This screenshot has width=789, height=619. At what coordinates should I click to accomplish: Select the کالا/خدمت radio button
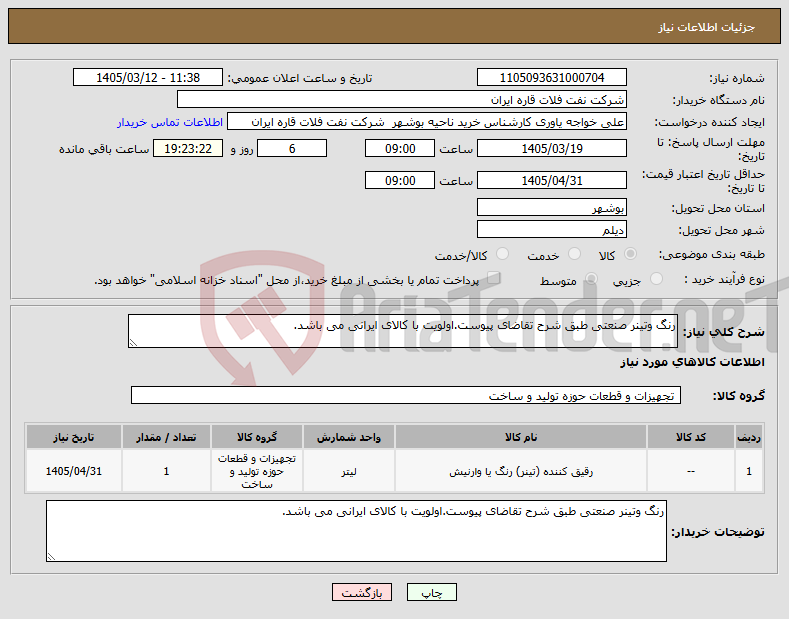pyautogui.click(x=502, y=254)
